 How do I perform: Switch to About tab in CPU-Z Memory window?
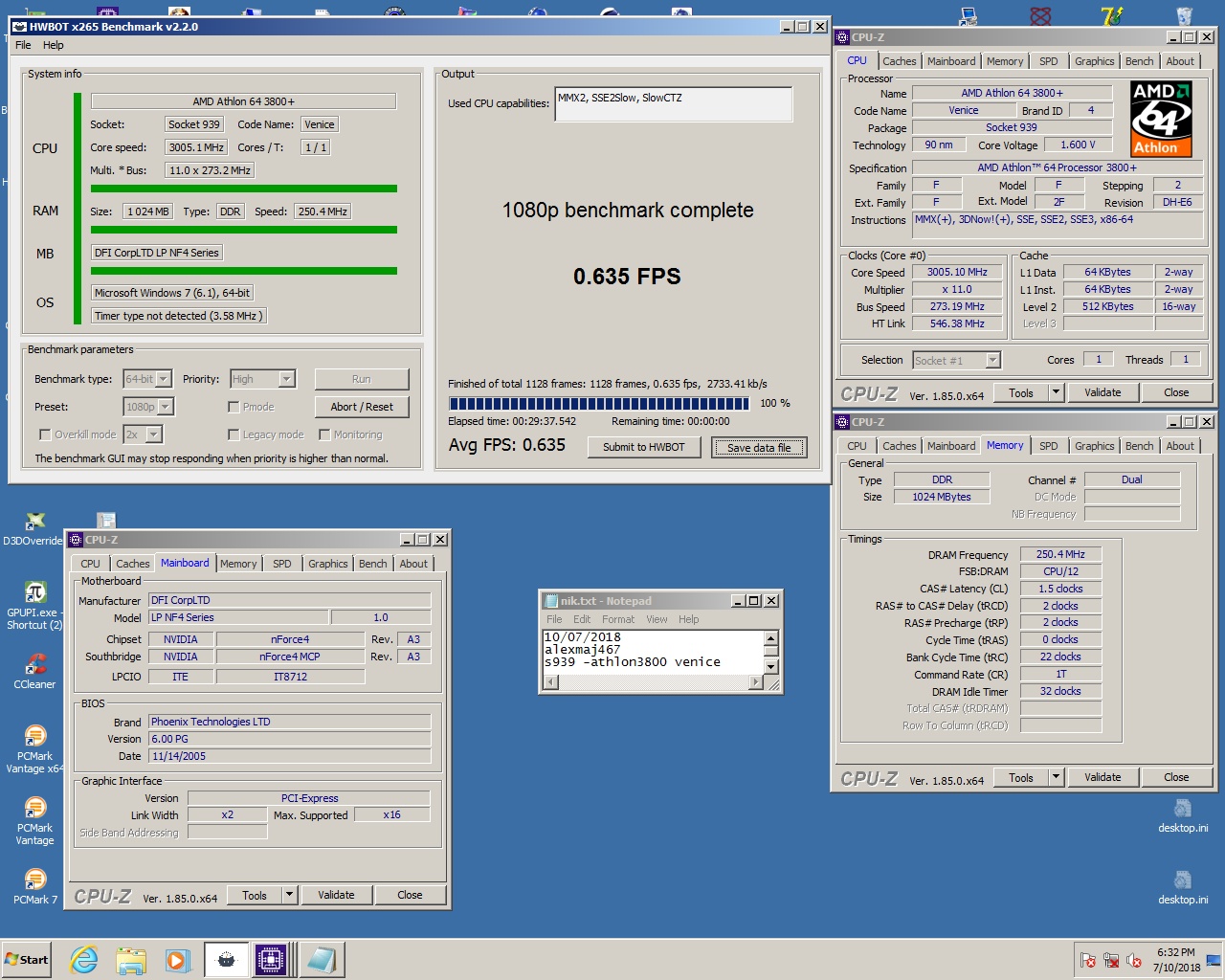point(1180,446)
